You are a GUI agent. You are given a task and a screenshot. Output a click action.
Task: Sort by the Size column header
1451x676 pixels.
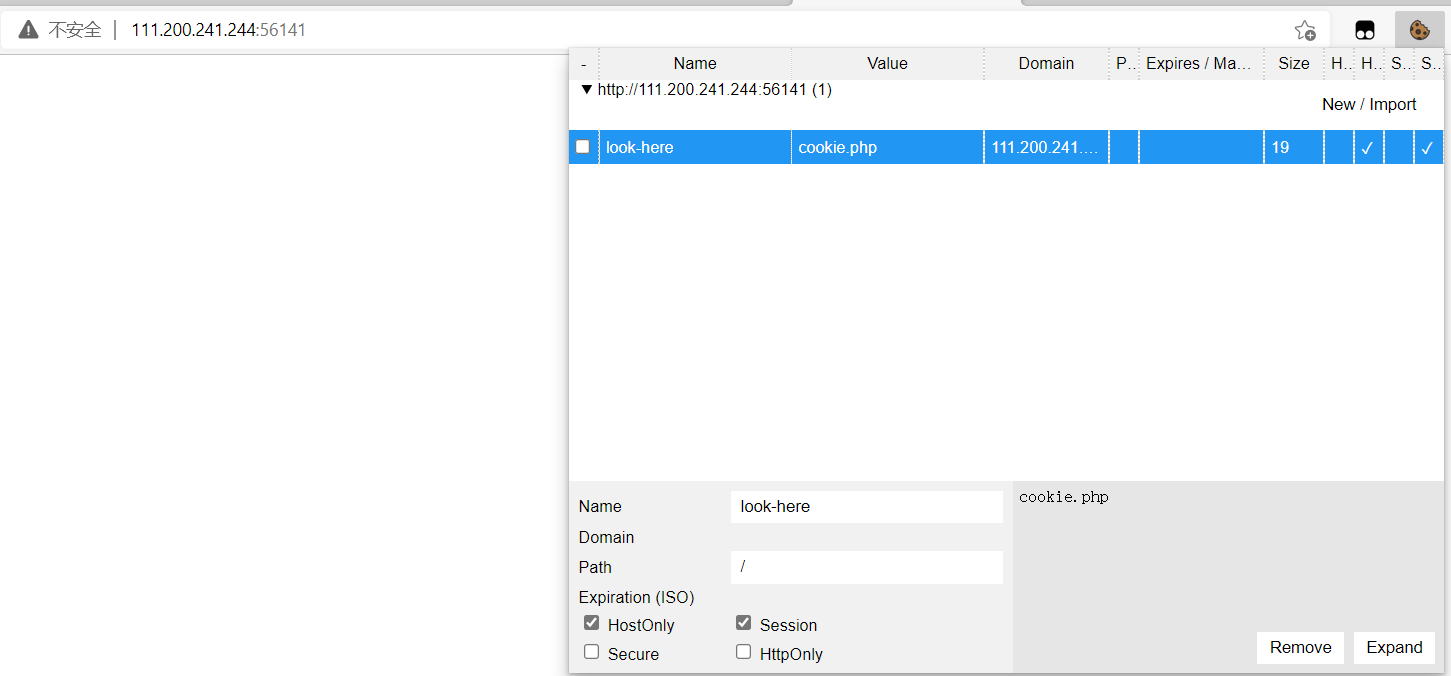[1293, 63]
